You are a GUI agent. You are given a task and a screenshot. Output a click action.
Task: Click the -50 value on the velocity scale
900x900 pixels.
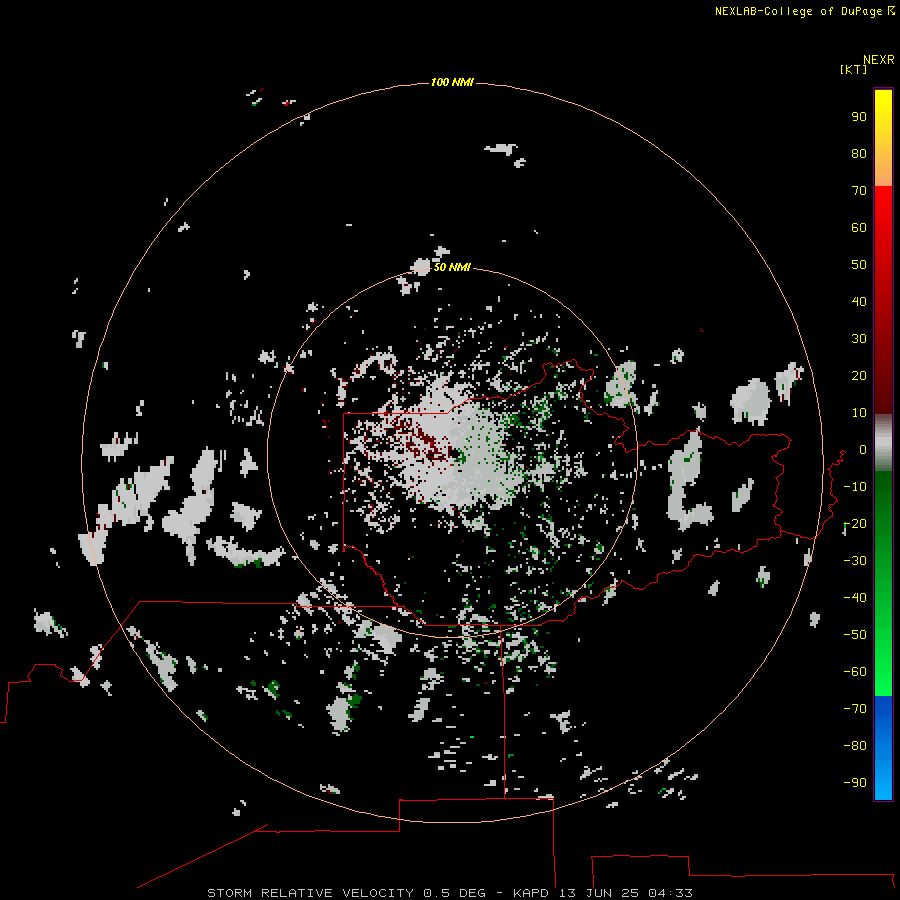[855, 635]
